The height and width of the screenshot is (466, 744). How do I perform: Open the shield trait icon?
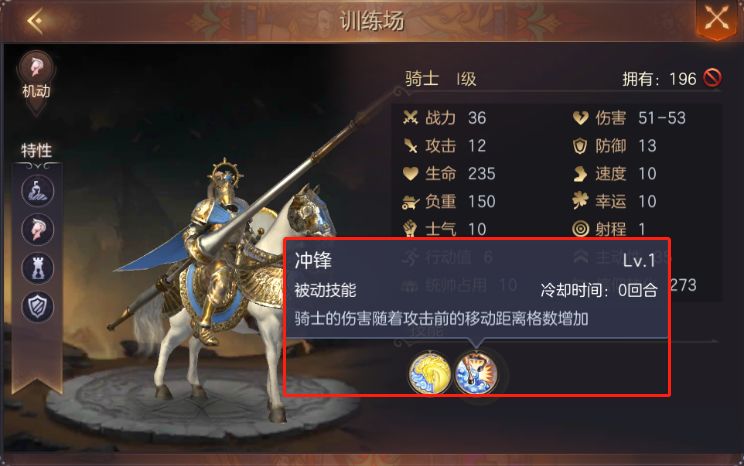click(37, 307)
